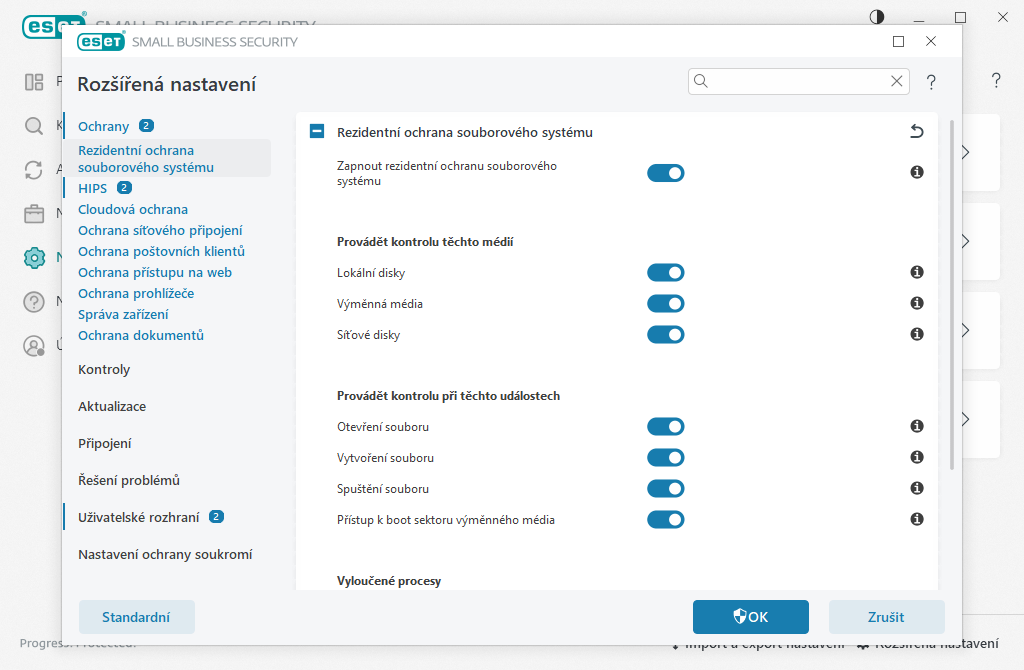Open HIPS settings in the sidebar
The width and height of the screenshot is (1024, 670).
click(93, 188)
